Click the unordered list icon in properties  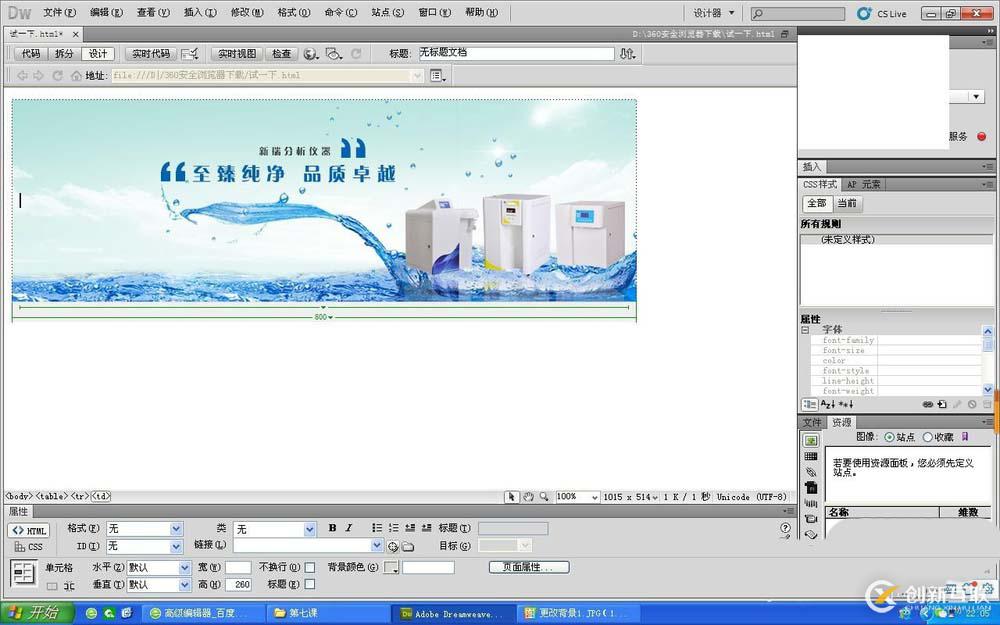tap(377, 528)
